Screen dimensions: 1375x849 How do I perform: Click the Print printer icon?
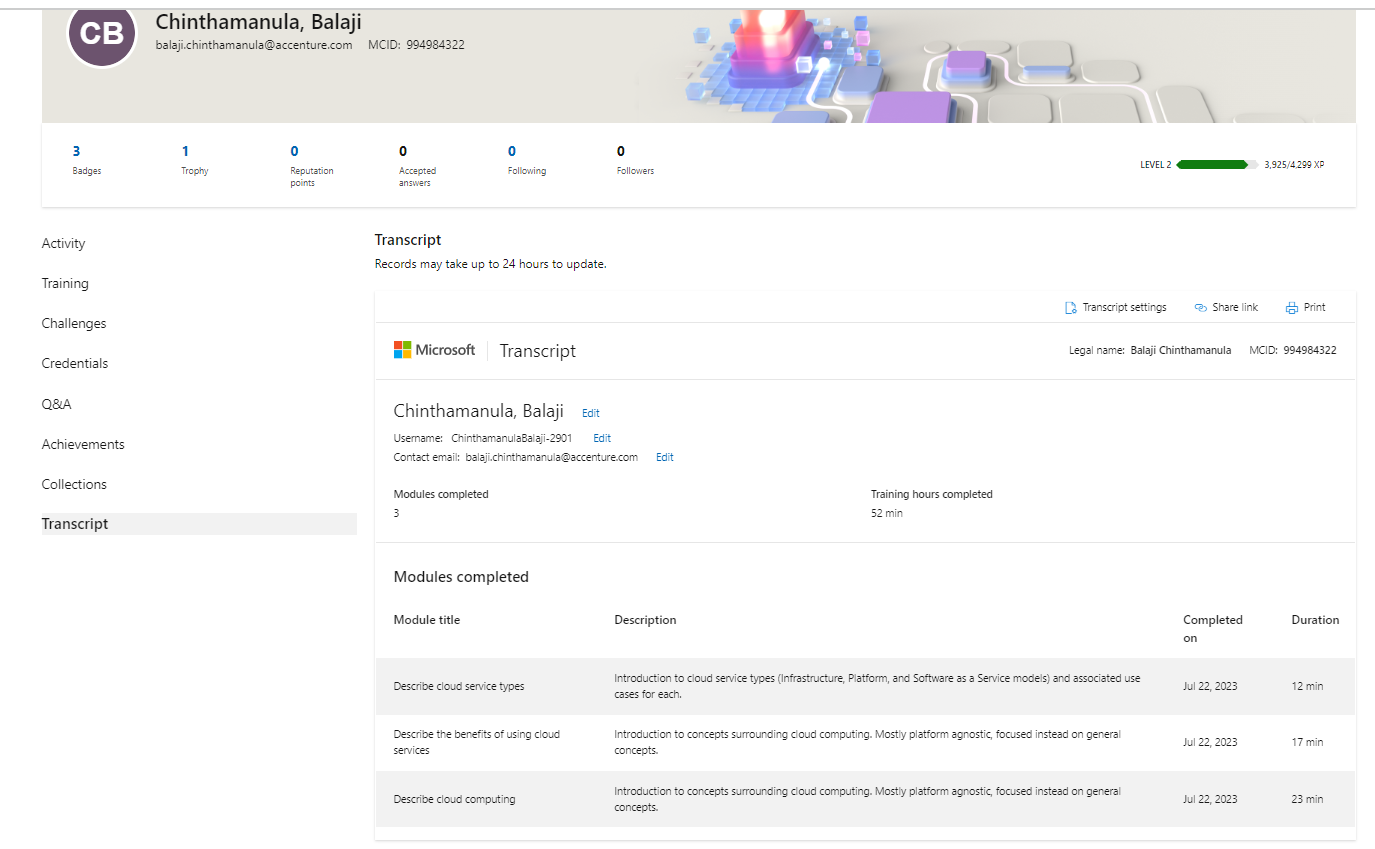pyautogui.click(x=1292, y=308)
